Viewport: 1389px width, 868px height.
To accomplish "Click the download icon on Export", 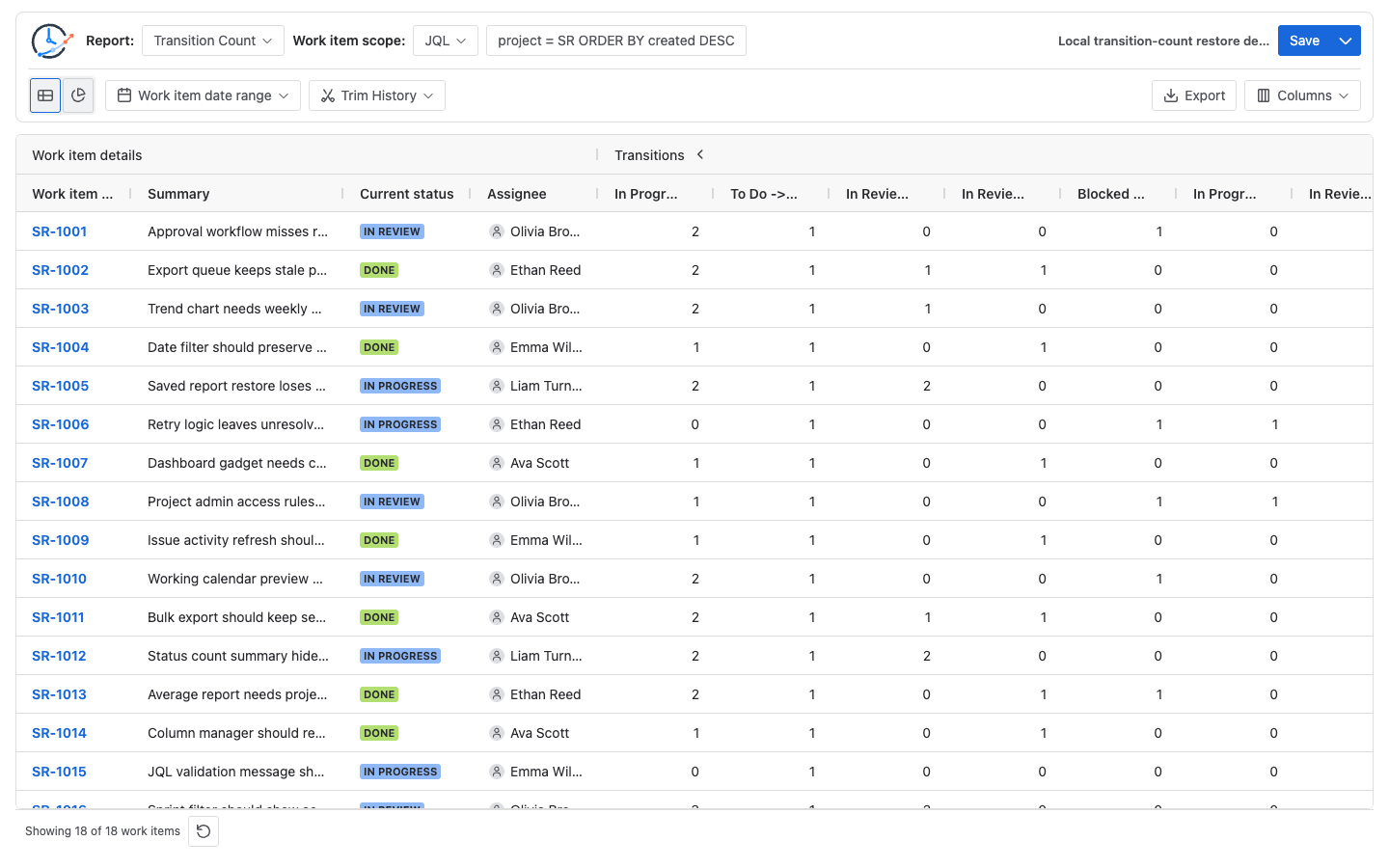I will coord(1171,95).
